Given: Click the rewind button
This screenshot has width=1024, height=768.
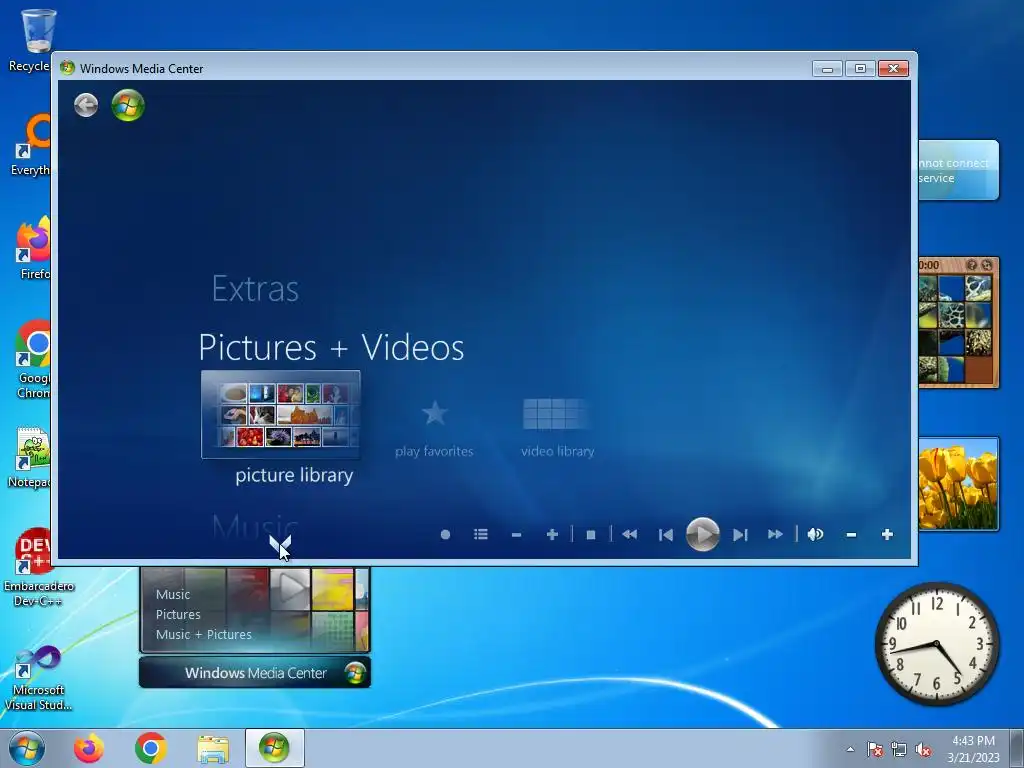Looking at the screenshot, I should (x=630, y=535).
